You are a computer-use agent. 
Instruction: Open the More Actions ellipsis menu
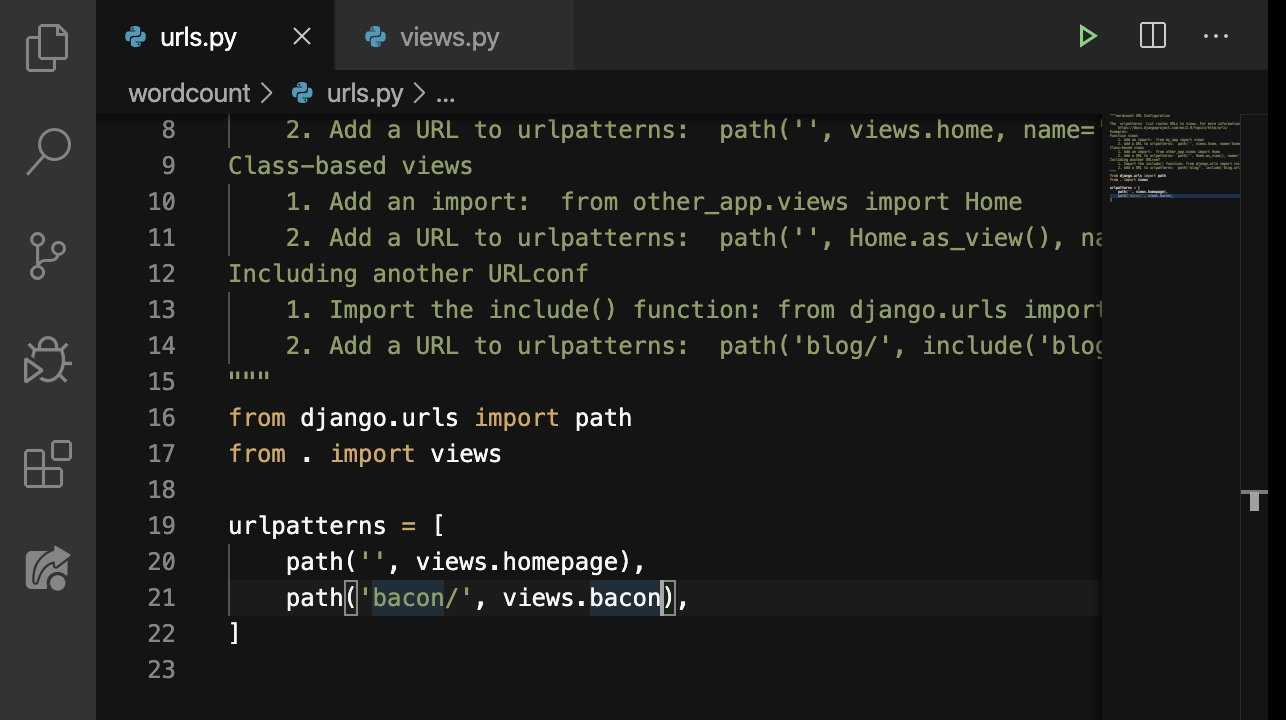[1215, 37]
